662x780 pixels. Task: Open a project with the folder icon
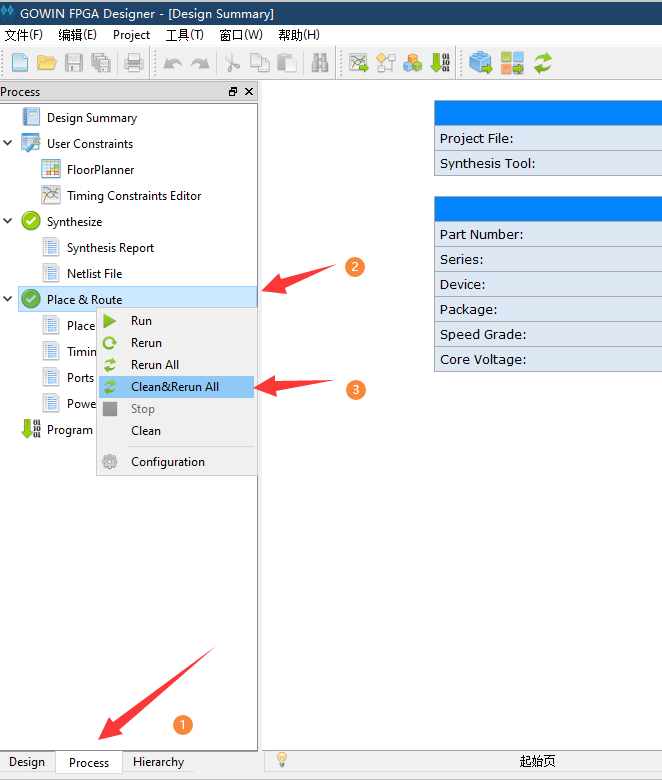pos(47,63)
